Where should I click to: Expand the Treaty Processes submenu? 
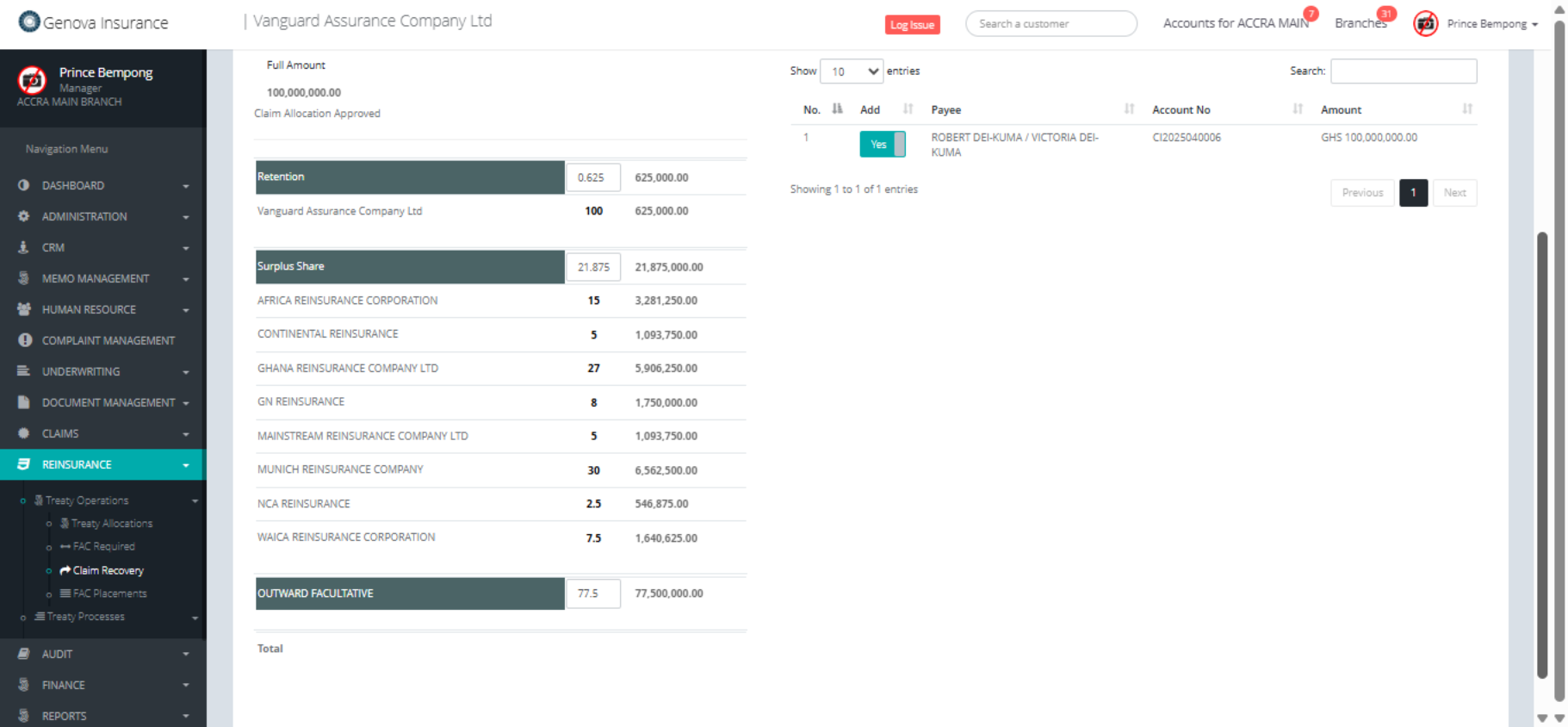[86, 617]
